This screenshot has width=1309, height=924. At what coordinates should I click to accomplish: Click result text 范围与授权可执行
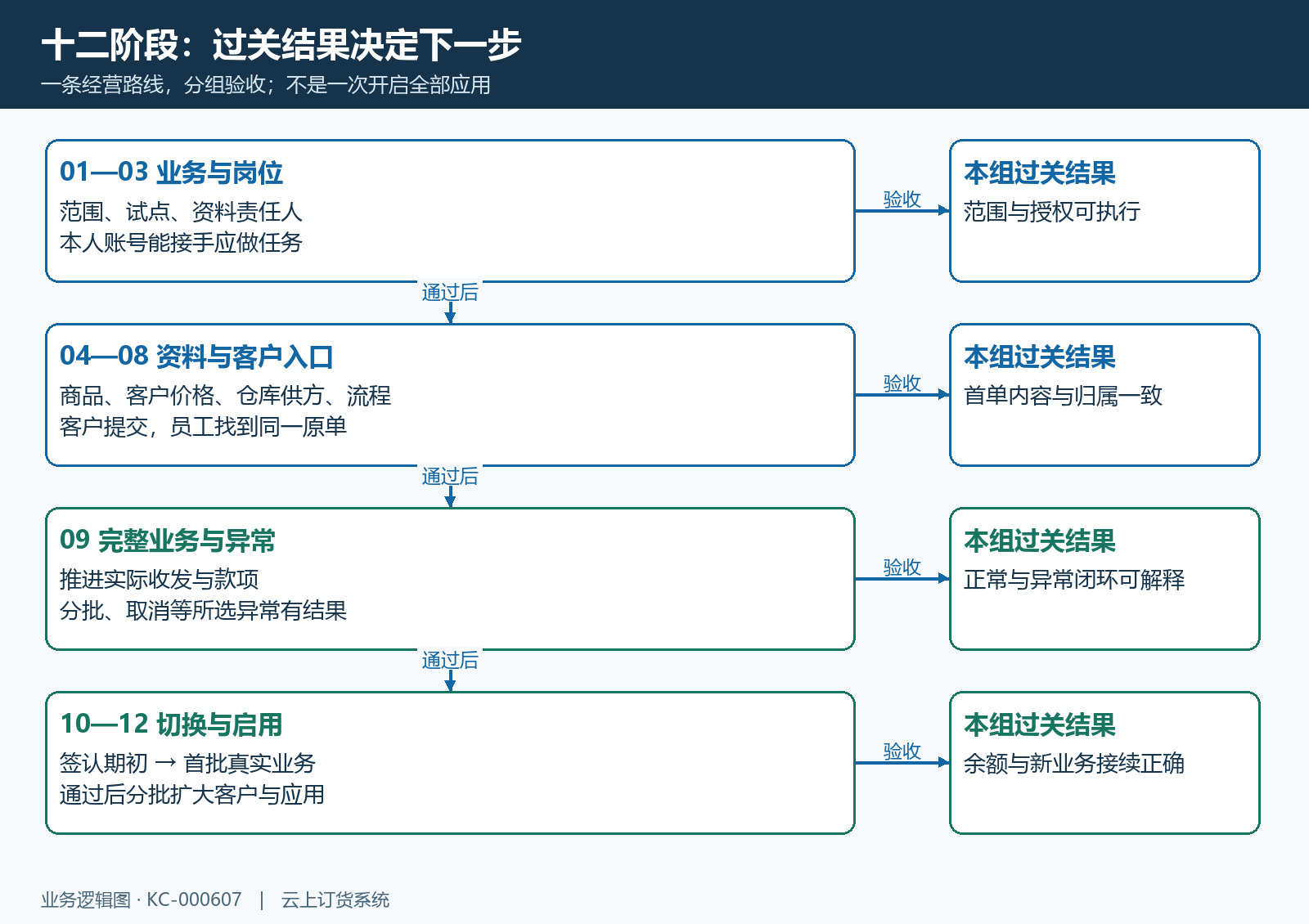[1051, 212]
